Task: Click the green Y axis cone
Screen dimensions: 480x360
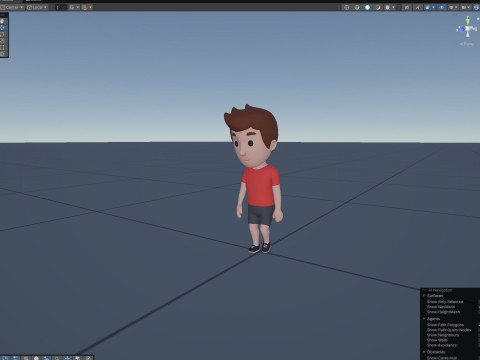Action: (468, 21)
